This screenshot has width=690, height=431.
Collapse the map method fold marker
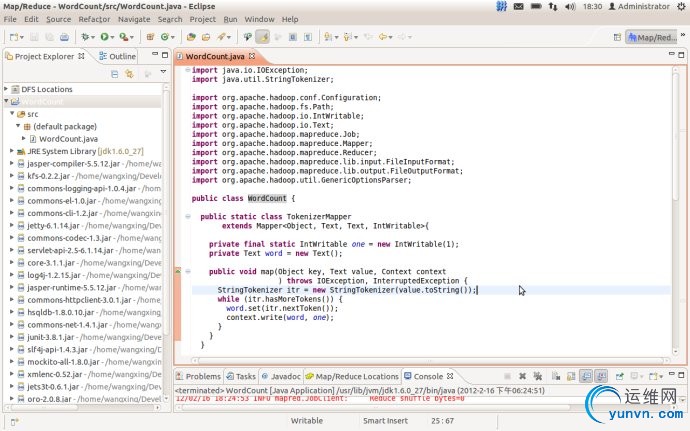188,272
